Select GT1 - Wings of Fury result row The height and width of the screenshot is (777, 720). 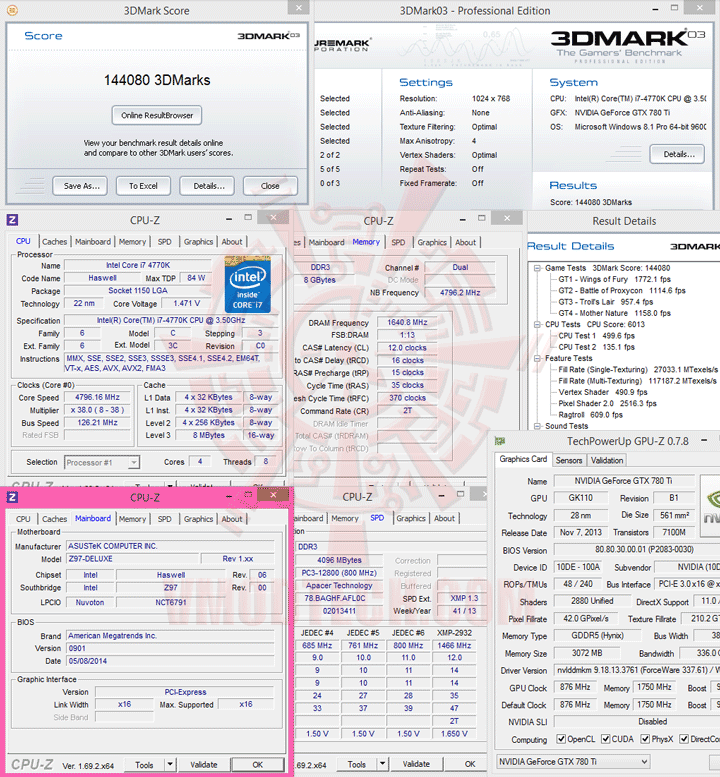click(614, 279)
